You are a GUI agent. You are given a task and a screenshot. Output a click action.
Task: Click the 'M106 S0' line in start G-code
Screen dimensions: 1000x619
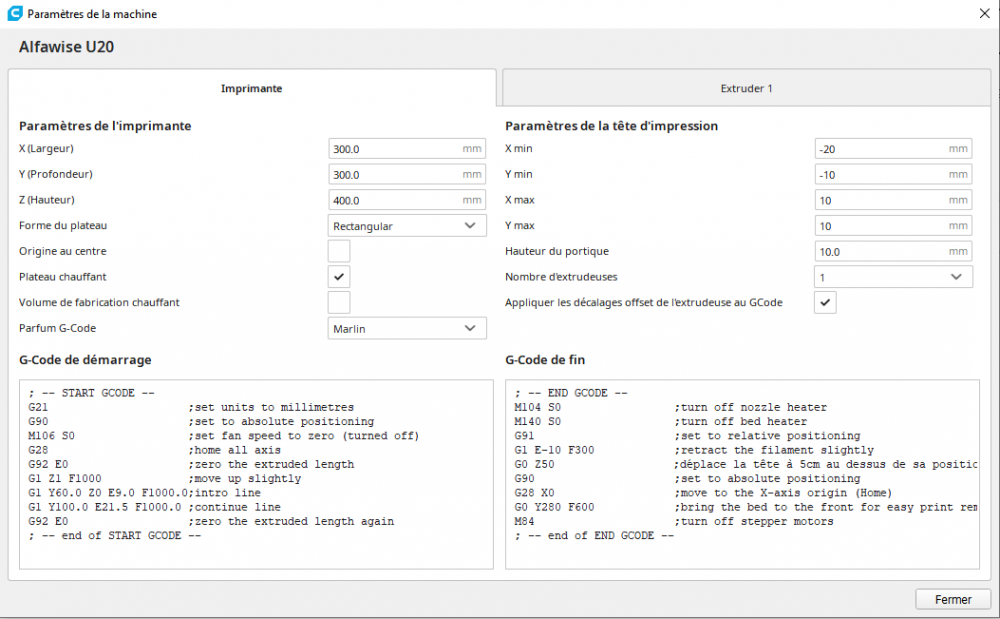click(x=224, y=436)
